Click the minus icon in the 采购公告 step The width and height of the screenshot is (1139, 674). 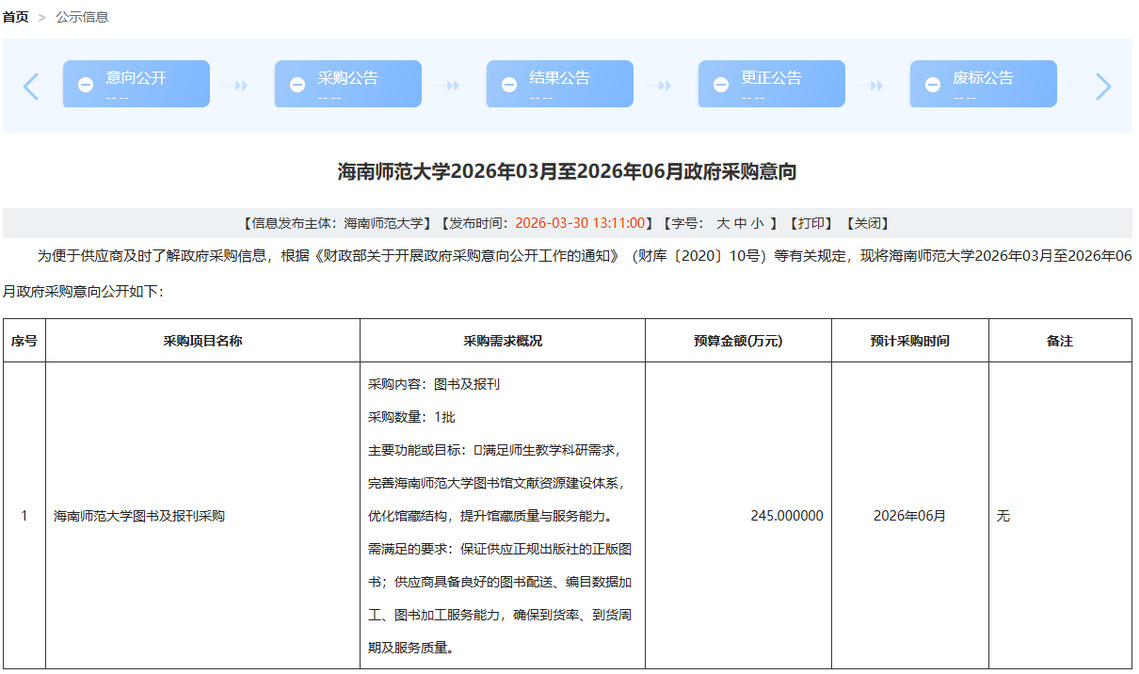tap(298, 85)
